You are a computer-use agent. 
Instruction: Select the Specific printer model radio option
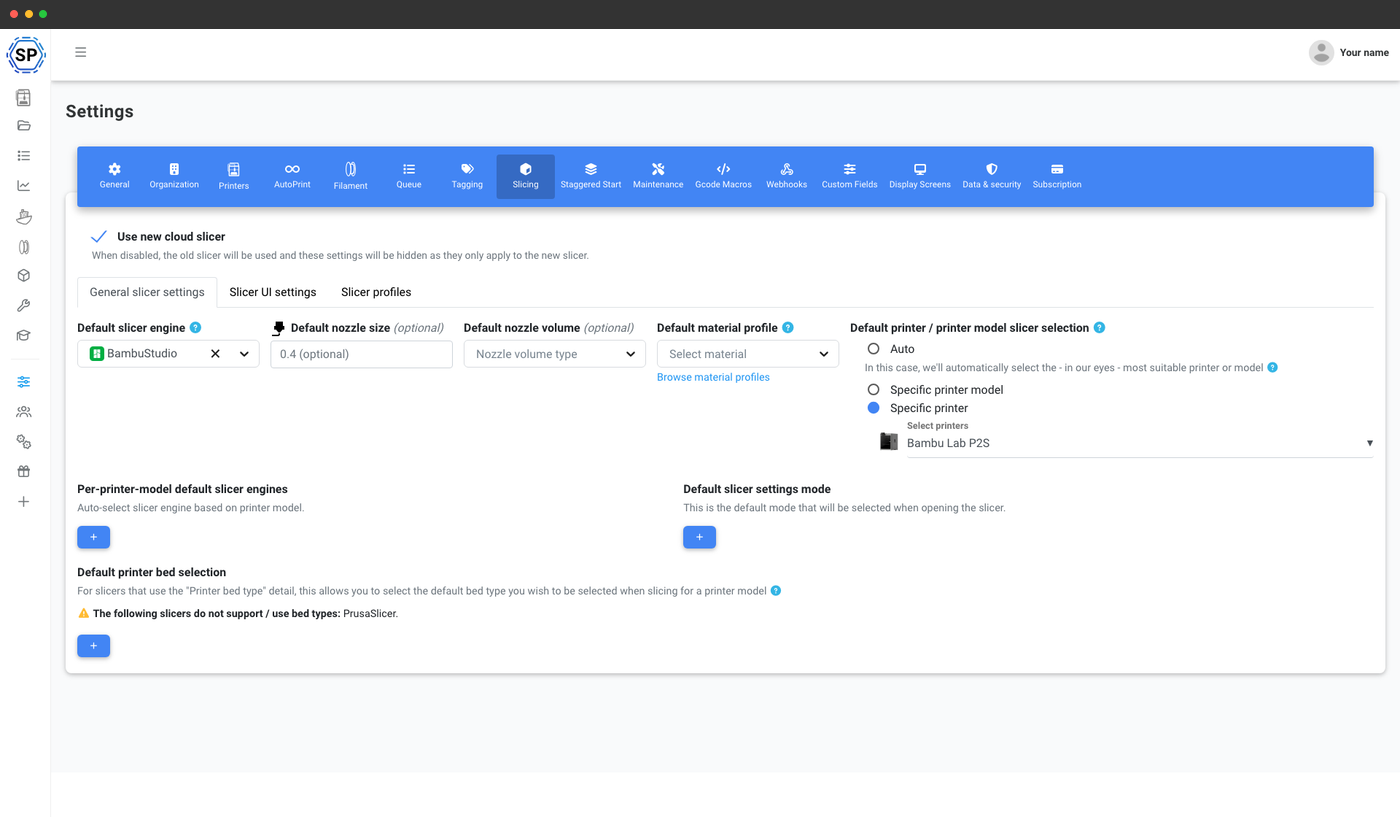click(x=873, y=390)
